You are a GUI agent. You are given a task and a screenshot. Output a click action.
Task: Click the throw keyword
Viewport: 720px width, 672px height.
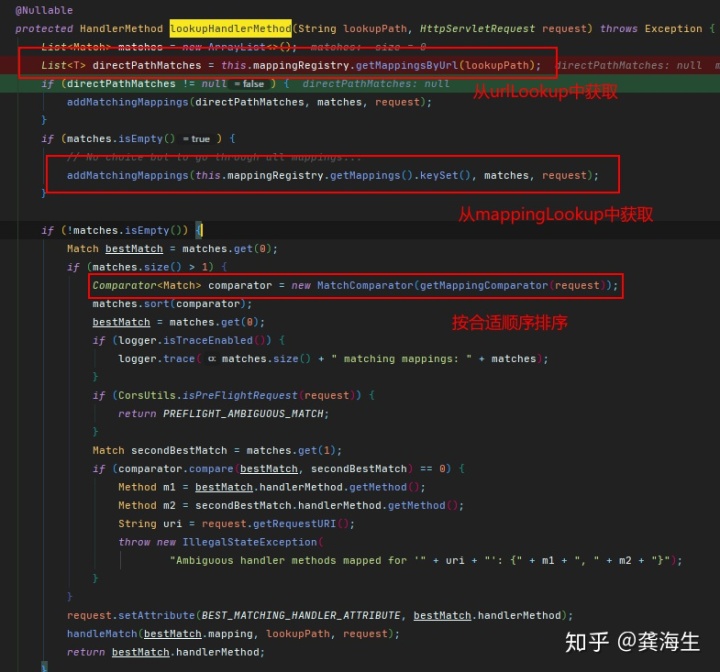pyautogui.click(x=134, y=542)
